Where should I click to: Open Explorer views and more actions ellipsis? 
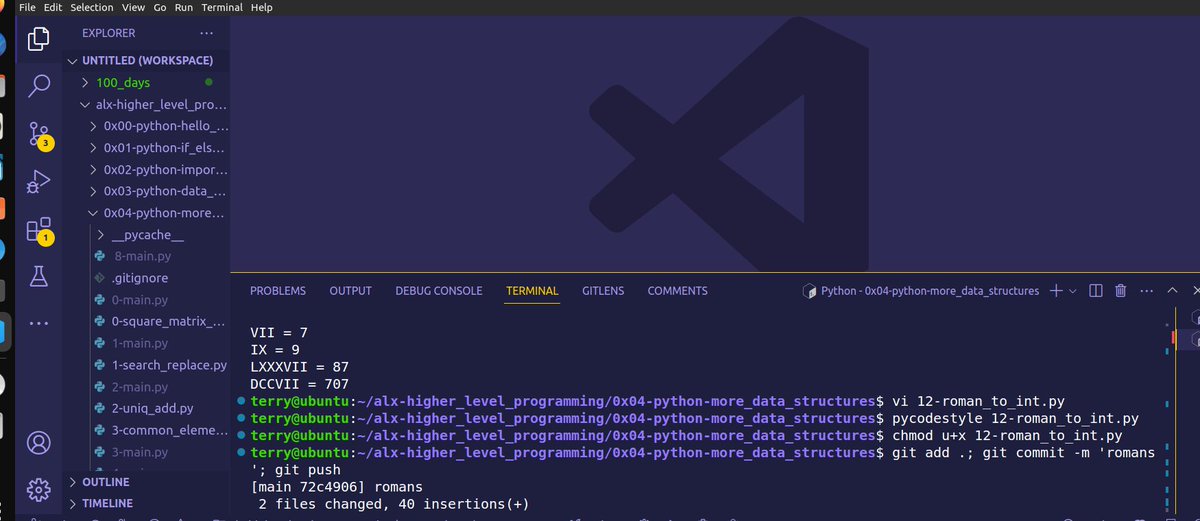(x=207, y=33)
